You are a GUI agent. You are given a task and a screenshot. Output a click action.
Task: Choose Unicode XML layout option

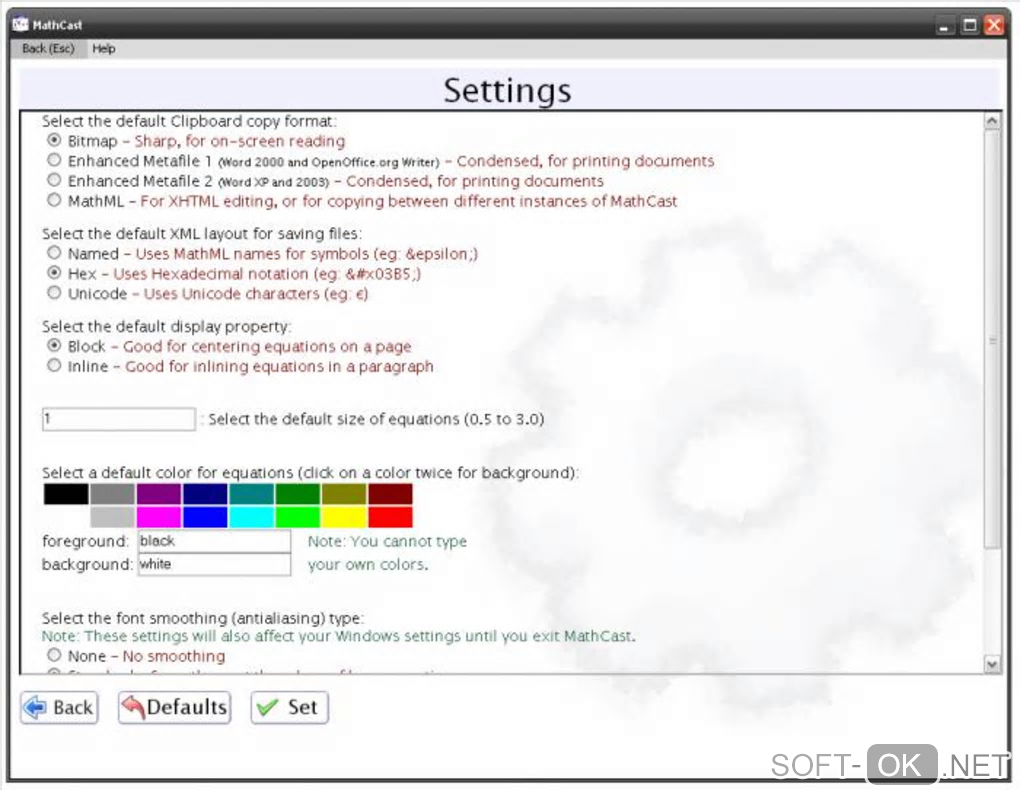coord(54,293)
